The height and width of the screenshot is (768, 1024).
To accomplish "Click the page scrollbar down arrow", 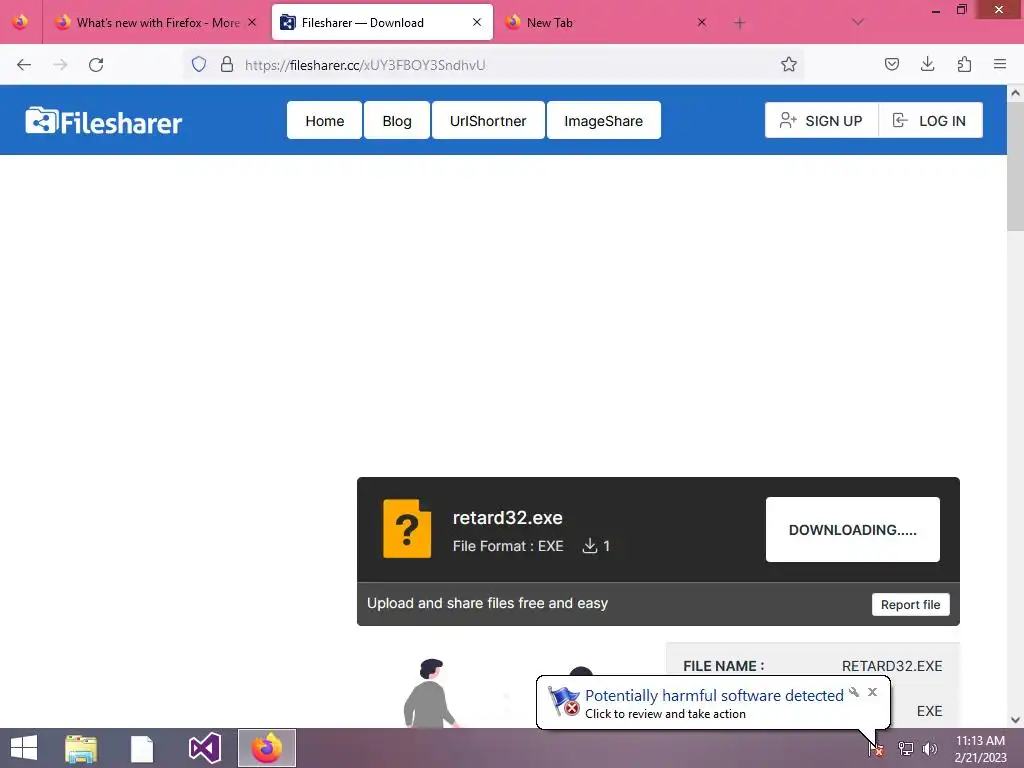I will pos(1016,720).
